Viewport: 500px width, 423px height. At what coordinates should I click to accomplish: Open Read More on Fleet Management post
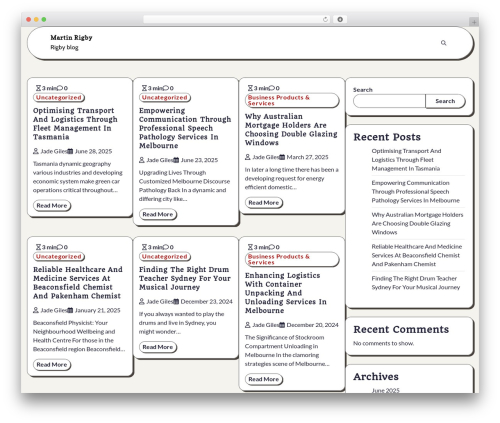(52, 206)
